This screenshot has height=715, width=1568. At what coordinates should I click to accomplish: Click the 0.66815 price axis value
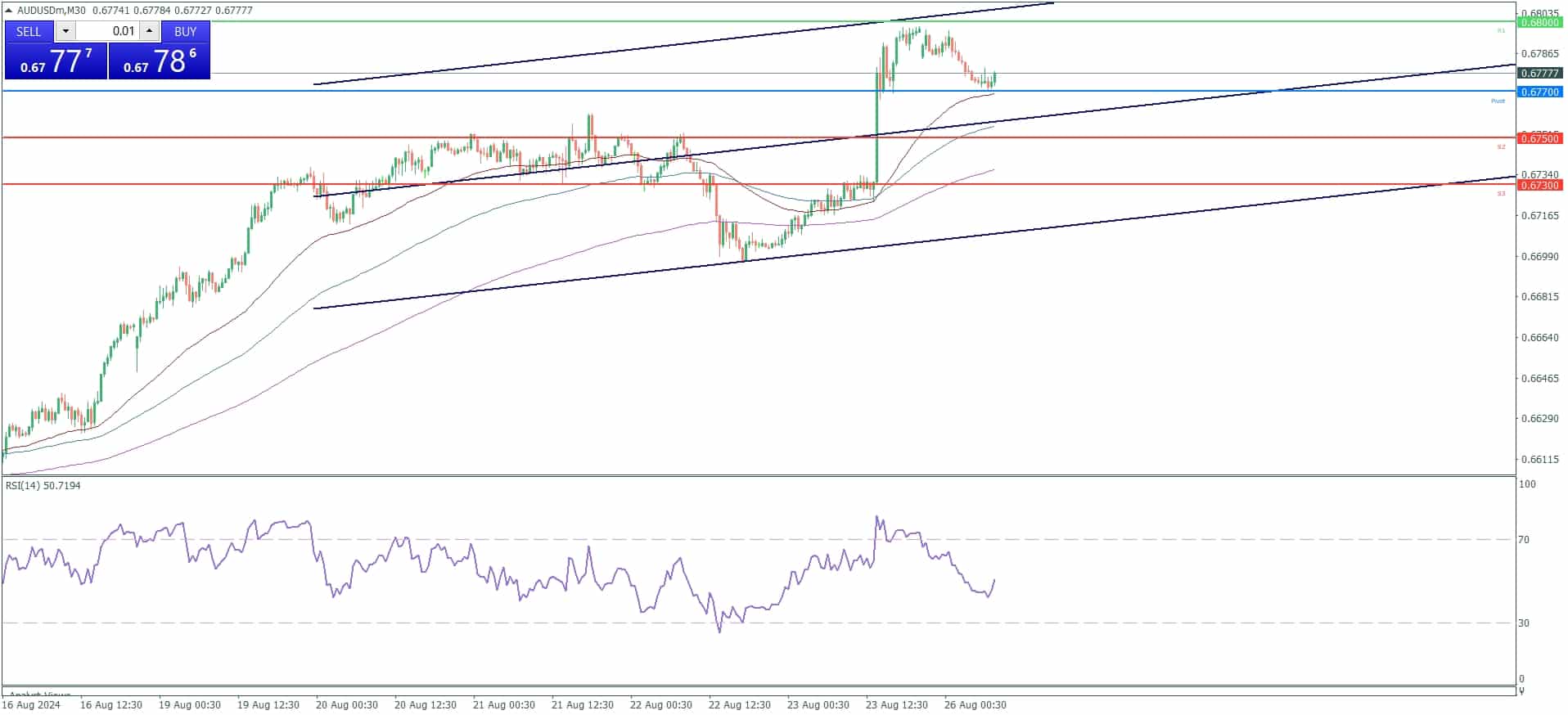pyautogui.click(x=1539, y=296)
